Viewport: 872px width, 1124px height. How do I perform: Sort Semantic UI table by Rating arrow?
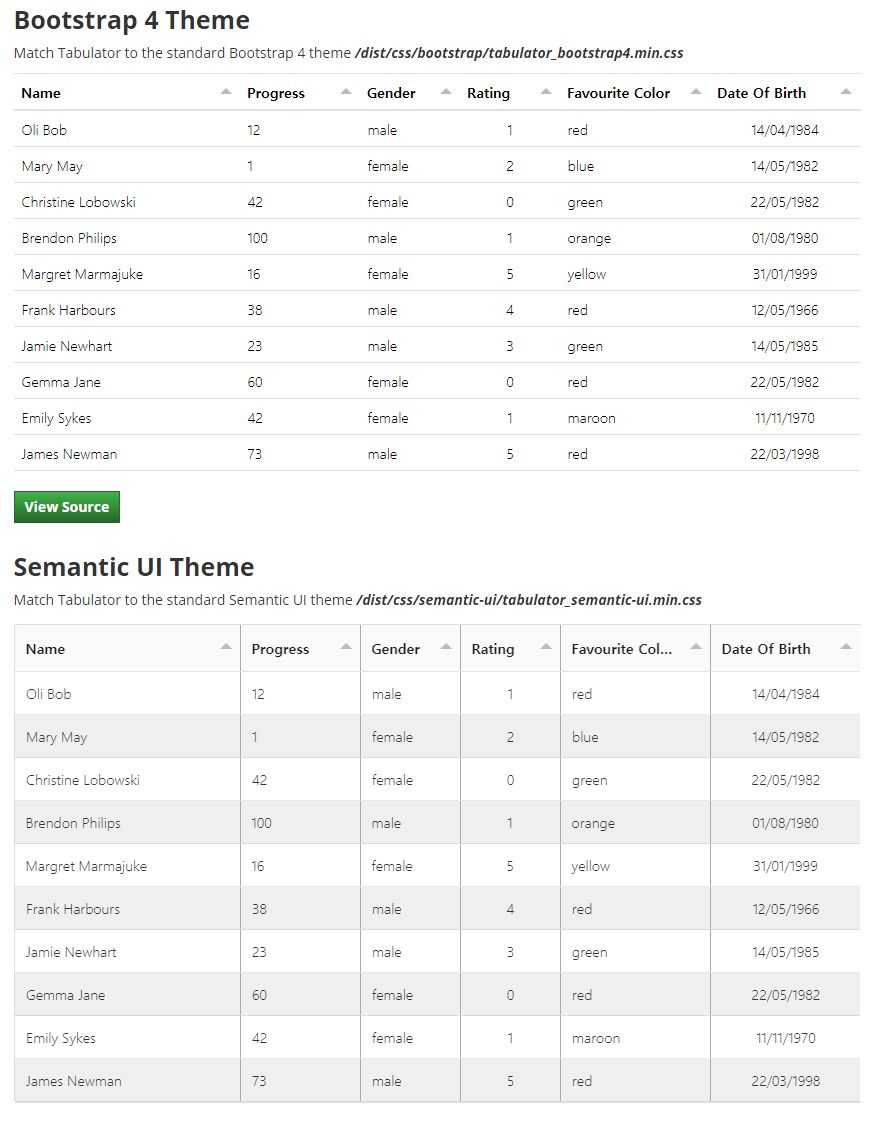point(546,647)
